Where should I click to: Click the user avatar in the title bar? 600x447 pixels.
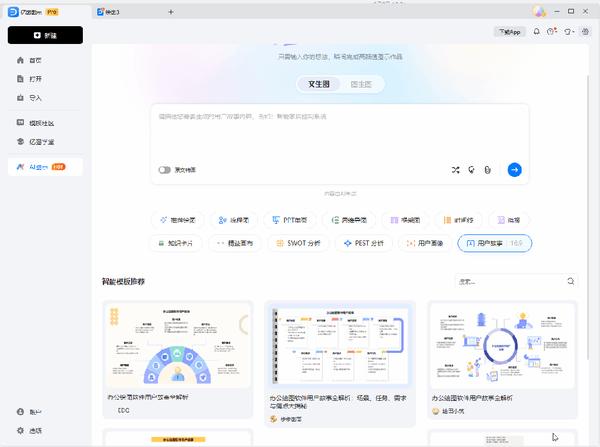(x=539, y=11)
